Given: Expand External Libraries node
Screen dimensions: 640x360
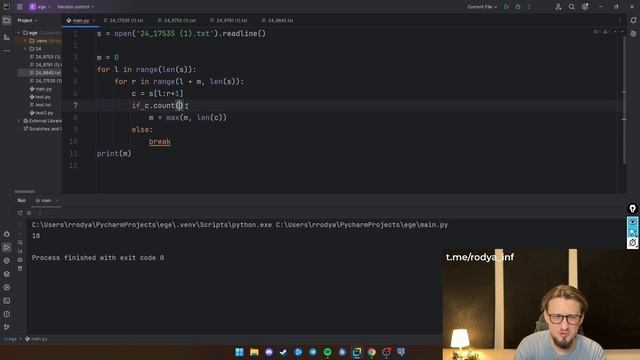Looking at the screenshot, I should click(x=18, y=121).
